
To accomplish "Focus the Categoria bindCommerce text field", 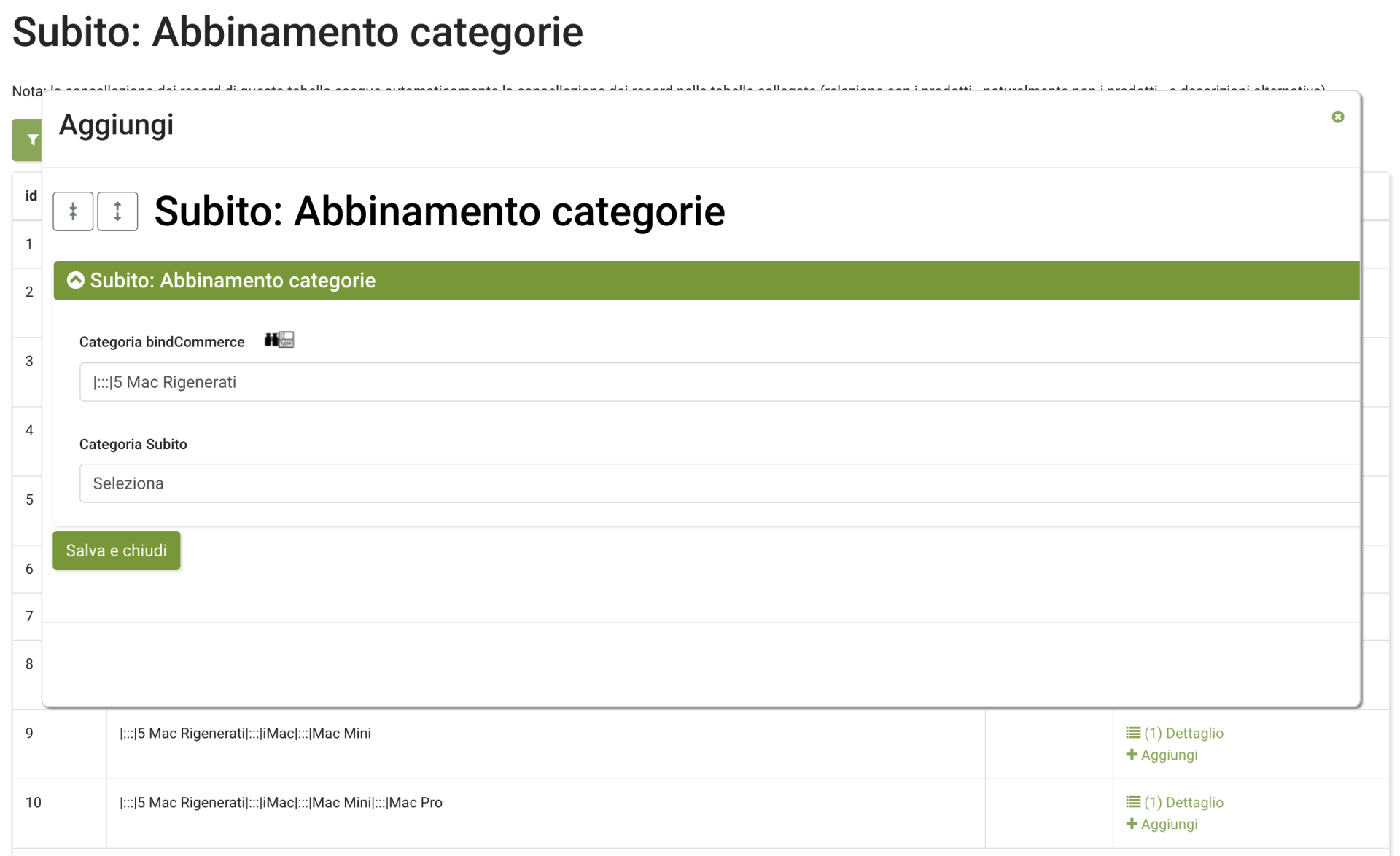I will click(718, 382).
